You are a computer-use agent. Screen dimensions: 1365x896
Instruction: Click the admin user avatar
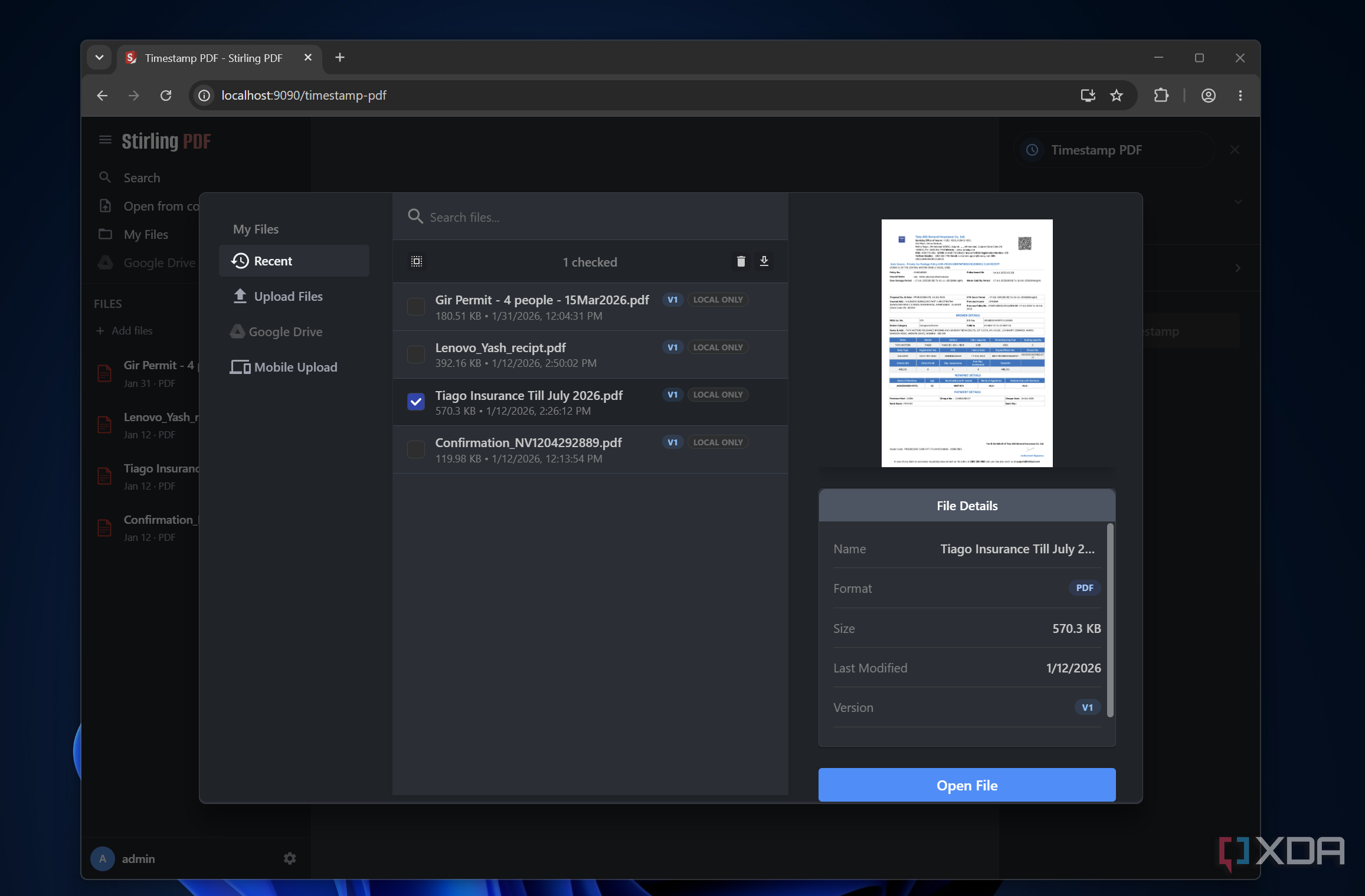click(x=103, y=858)
